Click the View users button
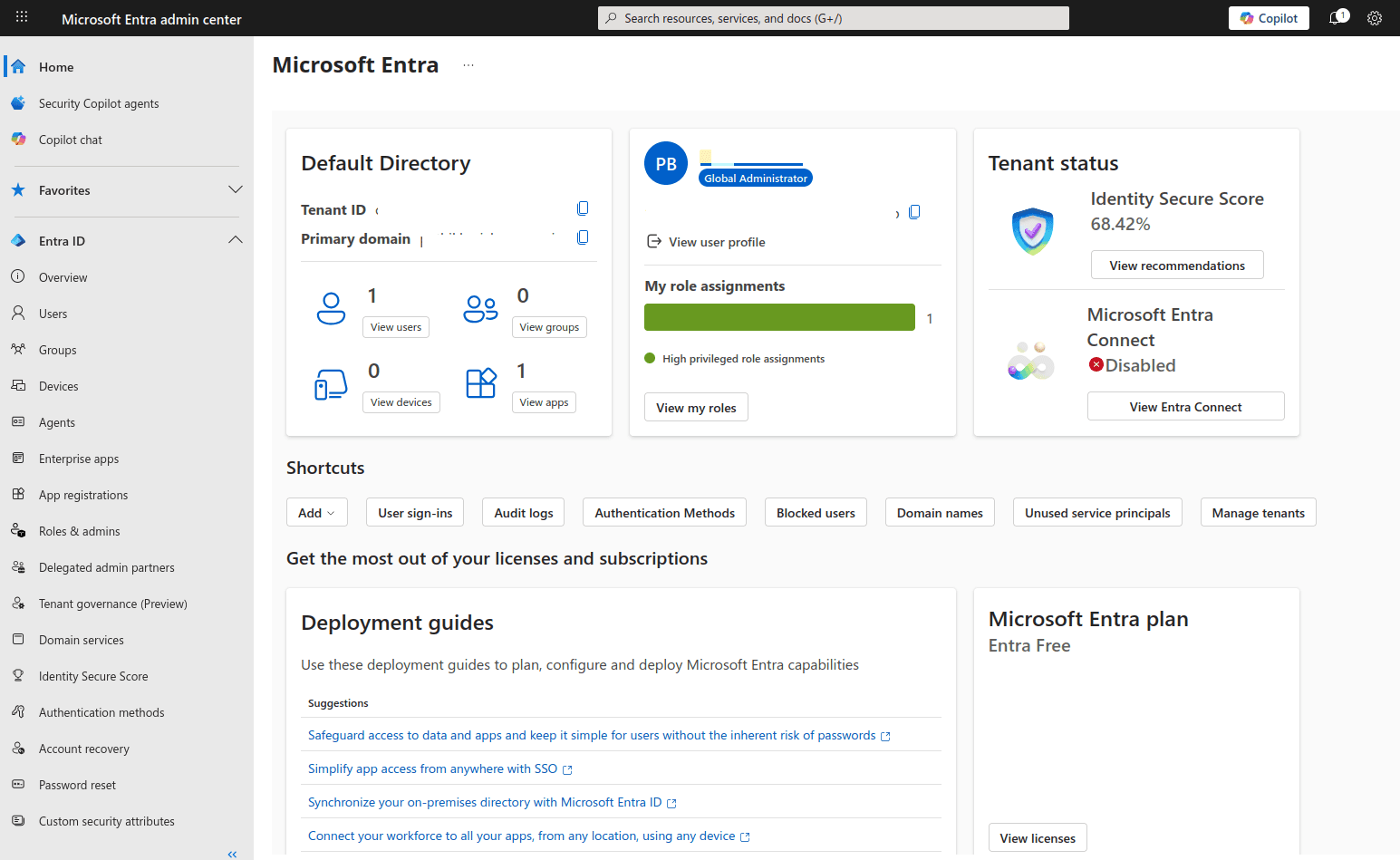1400x860 pixels. pos(396,327)
